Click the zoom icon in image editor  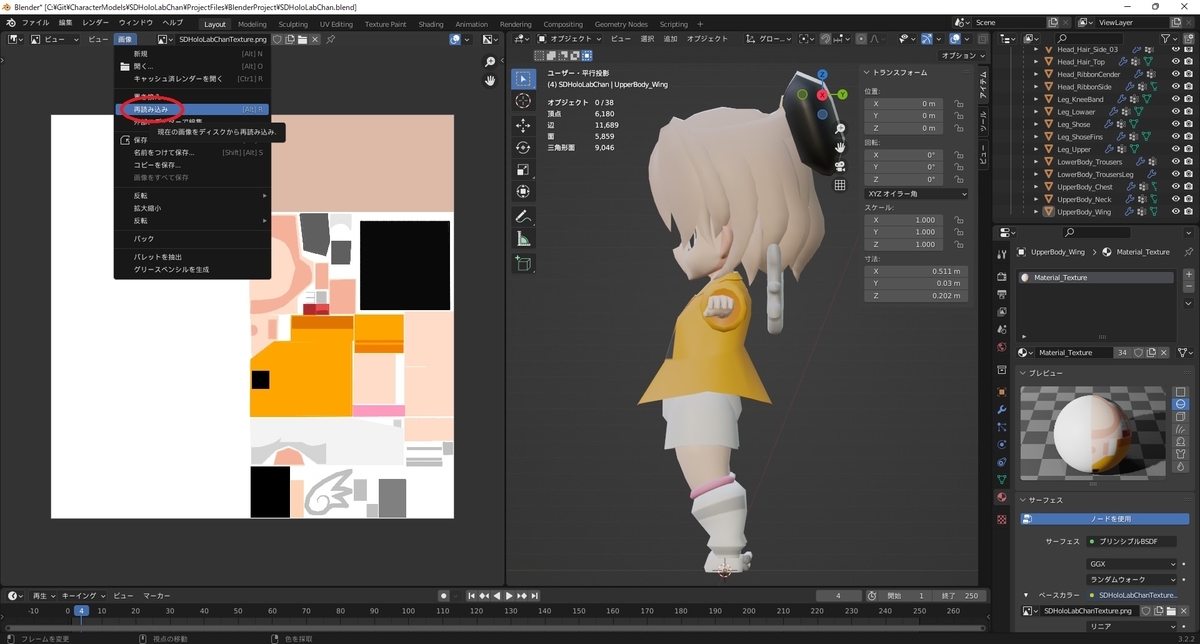[490, 62]
